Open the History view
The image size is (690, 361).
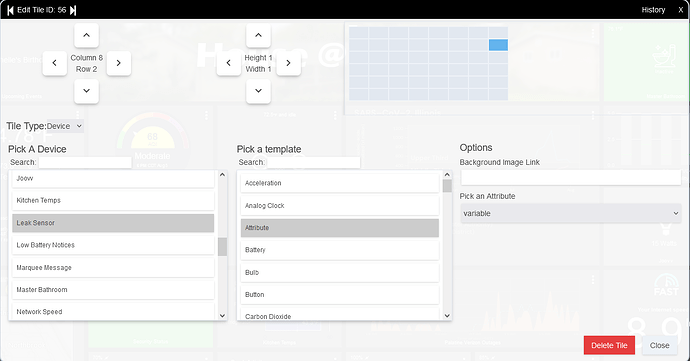click(x=653, y=10)
